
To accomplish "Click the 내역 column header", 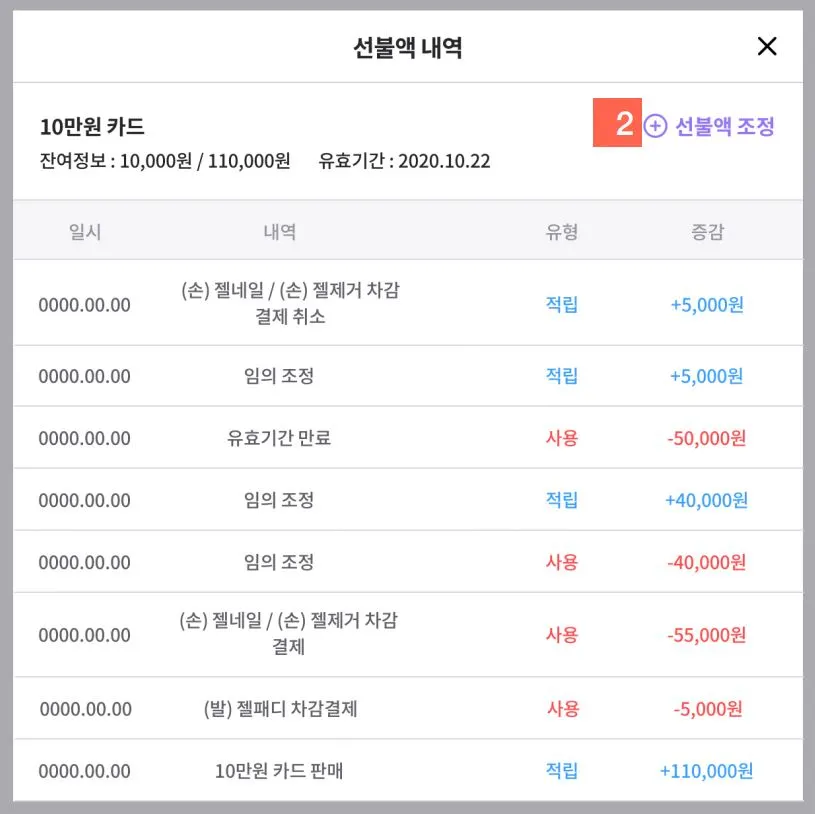I will (x=280, y=231).
